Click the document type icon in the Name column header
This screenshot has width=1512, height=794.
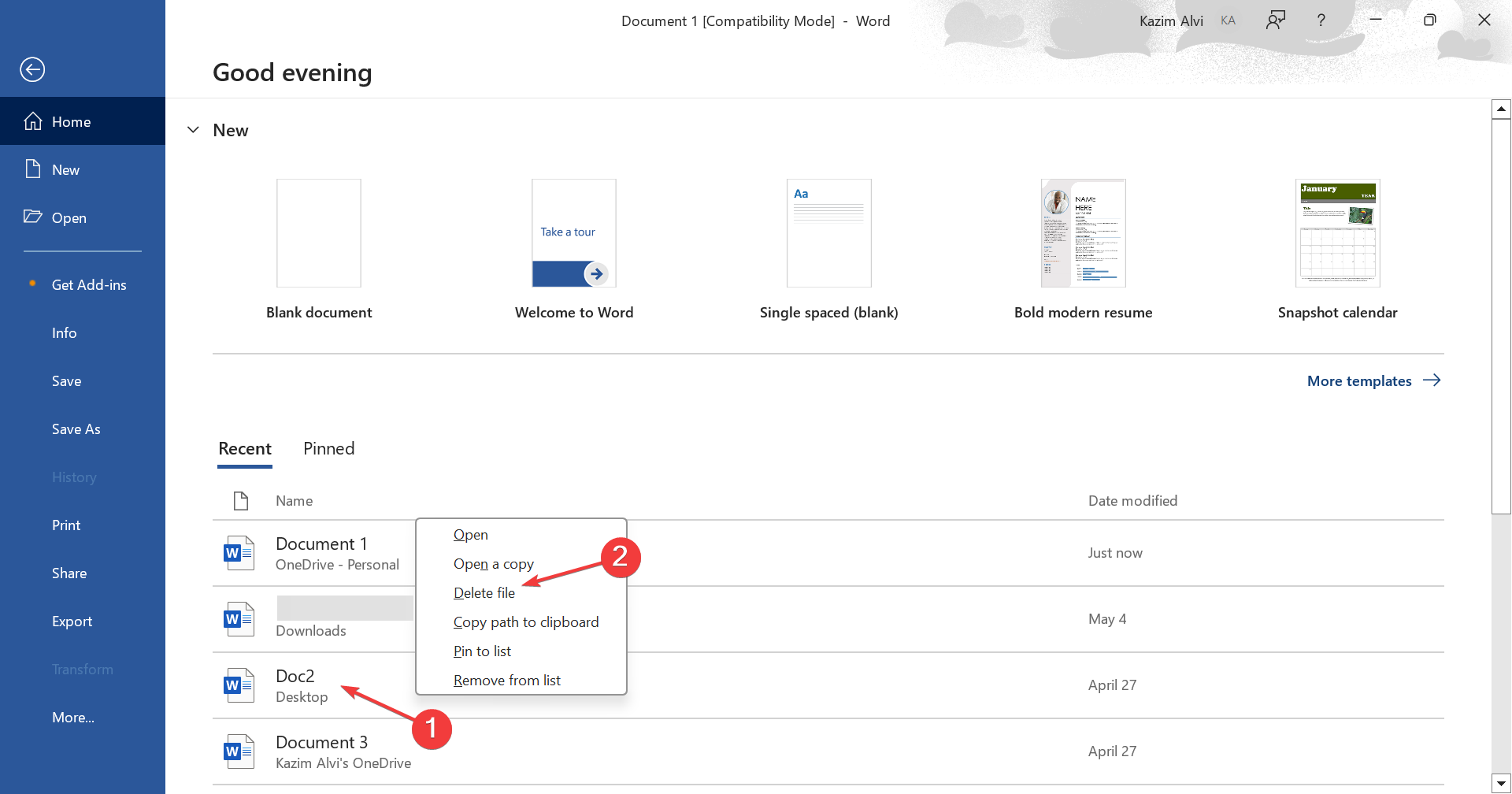coord(240,500)
